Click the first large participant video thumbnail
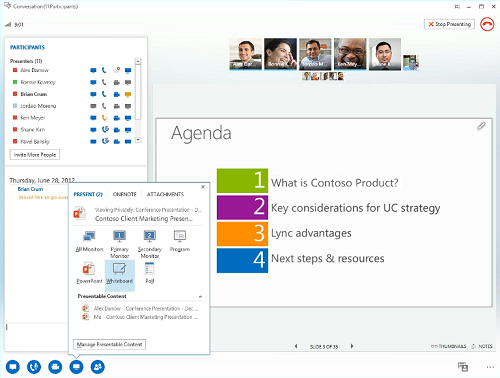The width and height of the screenshot is (500, 378). 246,54
